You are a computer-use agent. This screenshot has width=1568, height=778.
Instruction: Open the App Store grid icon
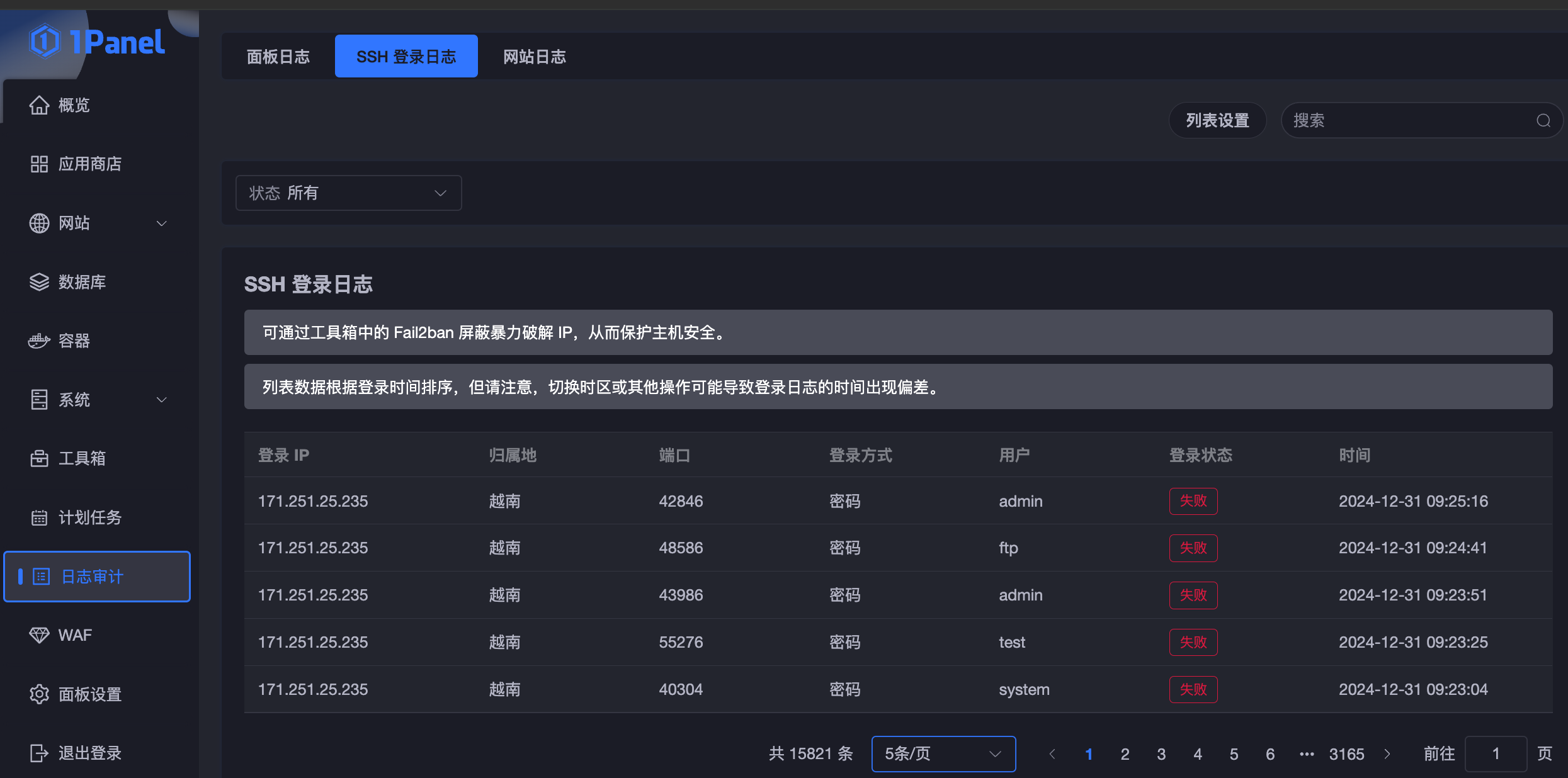click(39, 164)
